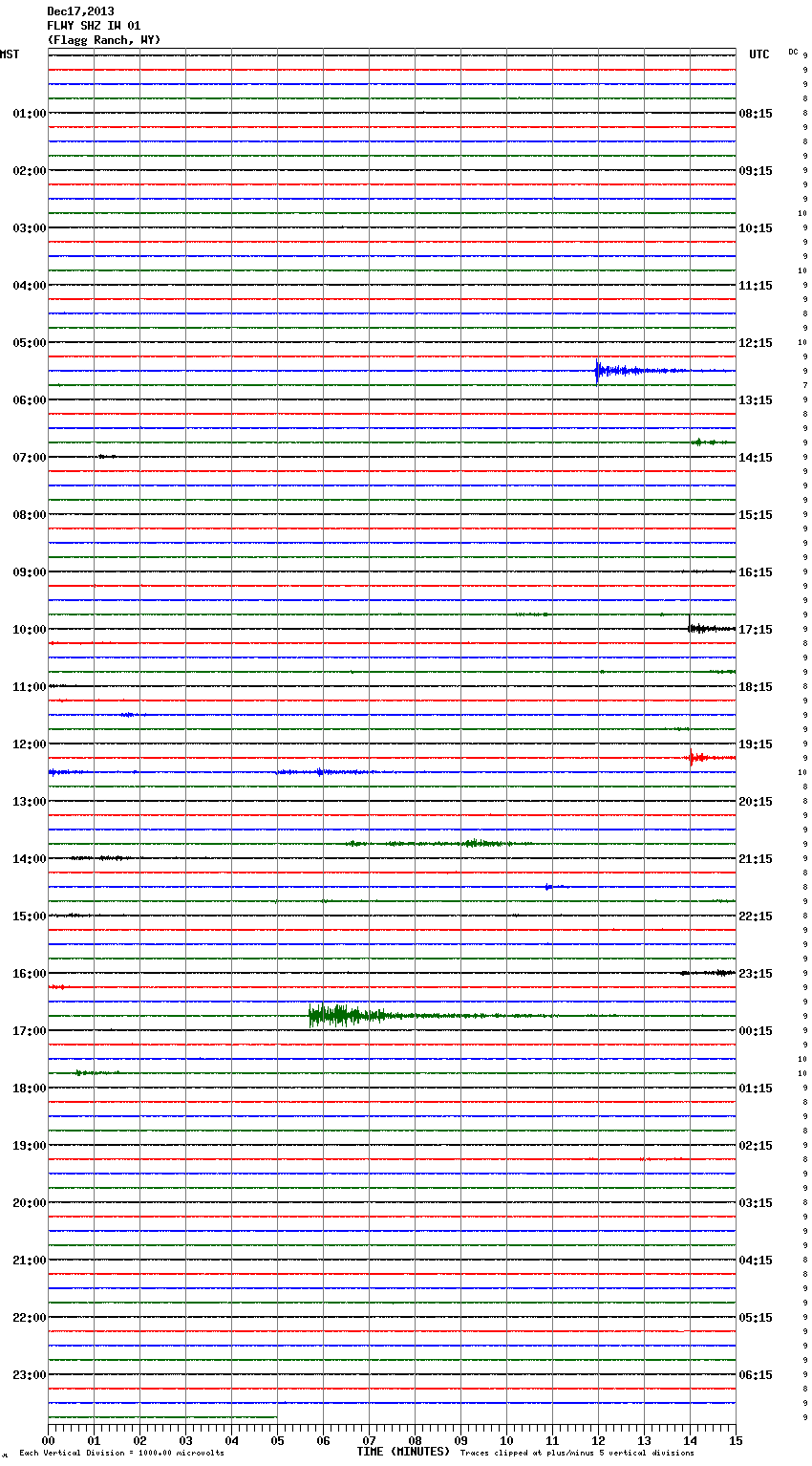Click the Traces clipped footer note
The image size is (812, 1466).
pyautogui.click(x=577, y=1454)
